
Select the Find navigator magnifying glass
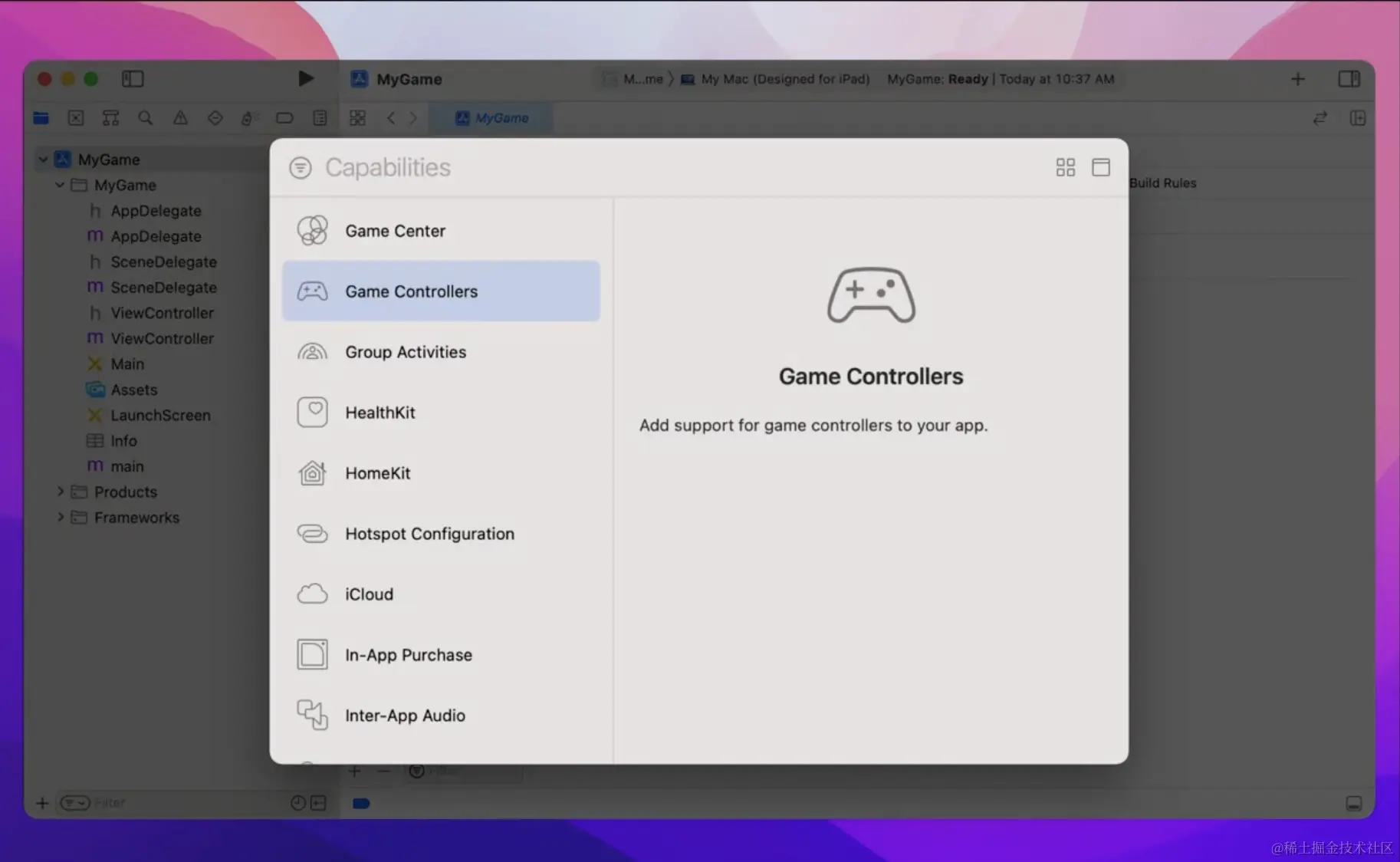[x=145, y=118]
